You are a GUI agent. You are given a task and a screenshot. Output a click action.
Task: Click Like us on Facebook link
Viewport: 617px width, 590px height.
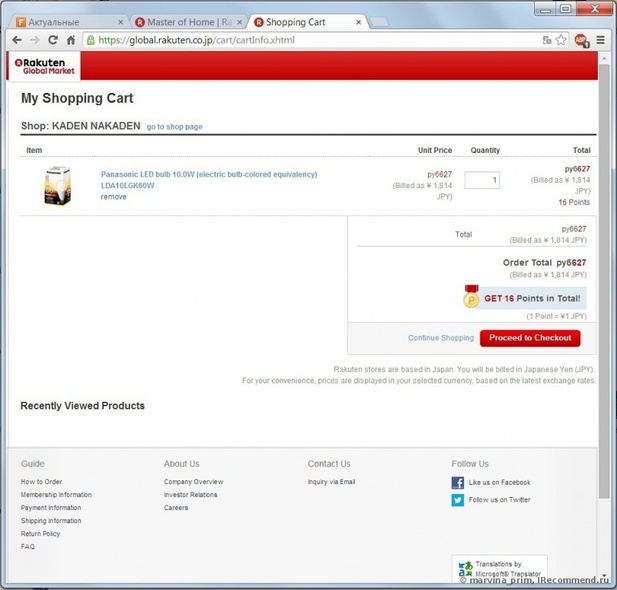point(499,483)
